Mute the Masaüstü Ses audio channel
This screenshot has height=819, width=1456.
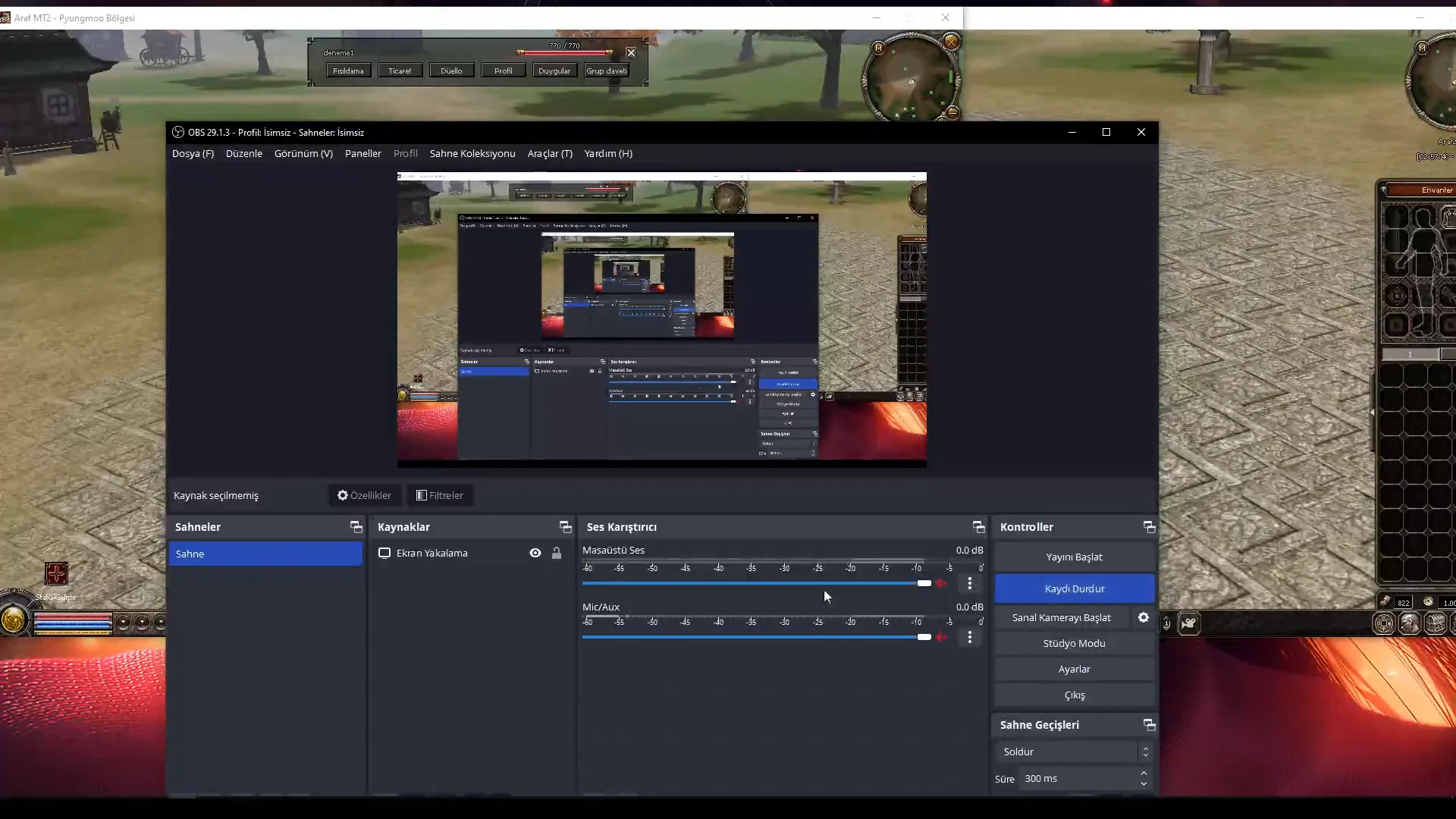point(941,583)
